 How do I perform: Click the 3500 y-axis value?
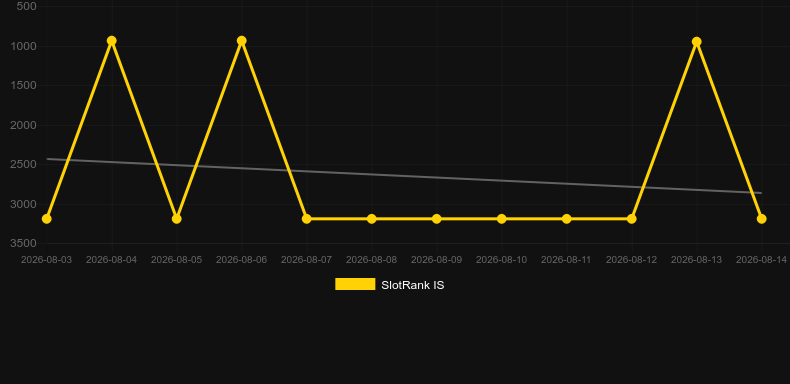24,243
